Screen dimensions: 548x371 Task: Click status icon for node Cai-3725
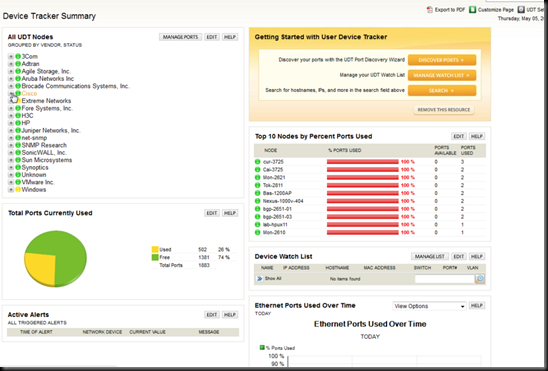(x=258, y=170)
